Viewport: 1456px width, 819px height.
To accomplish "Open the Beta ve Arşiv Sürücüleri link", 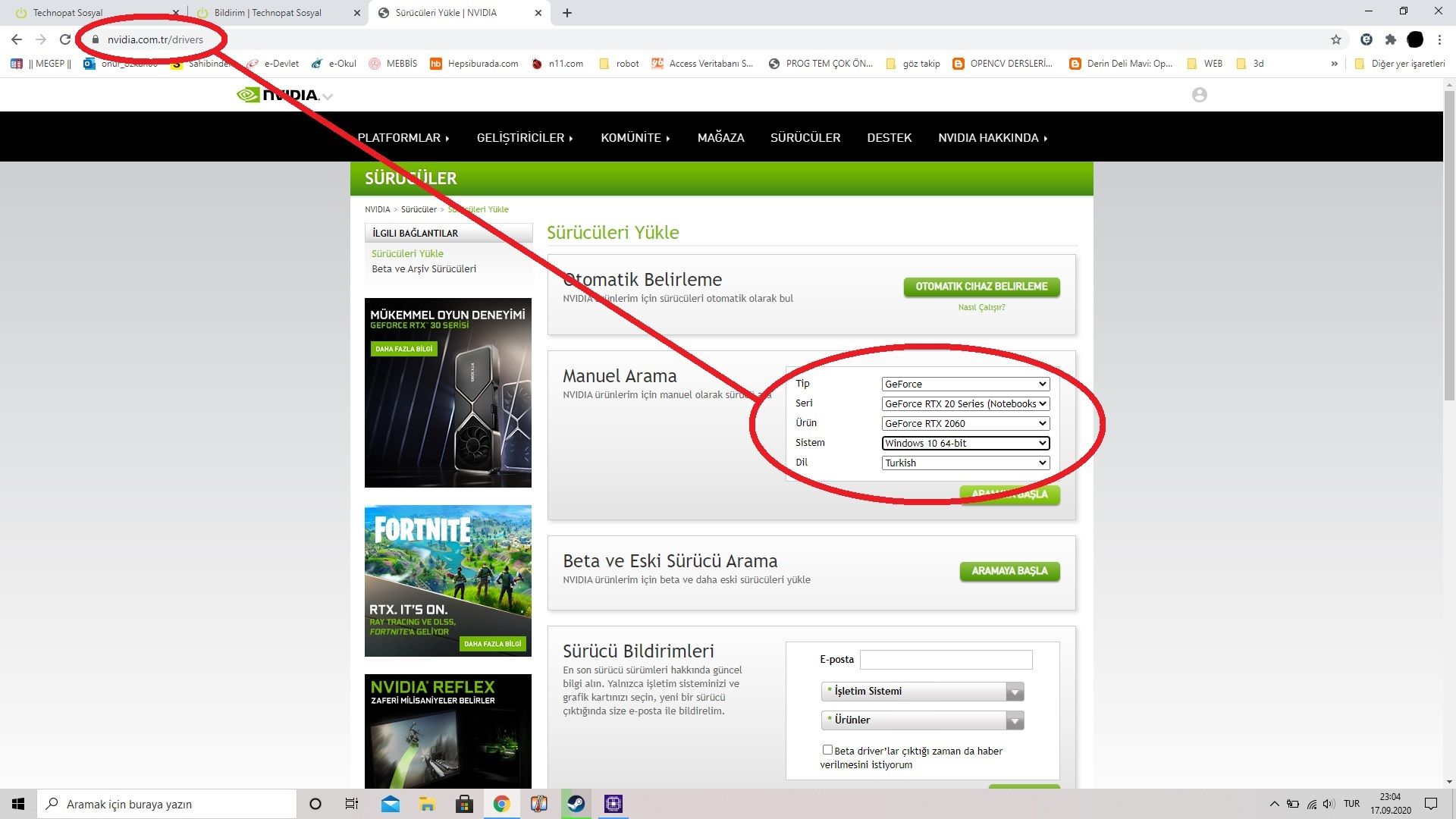I will point(423,268).
